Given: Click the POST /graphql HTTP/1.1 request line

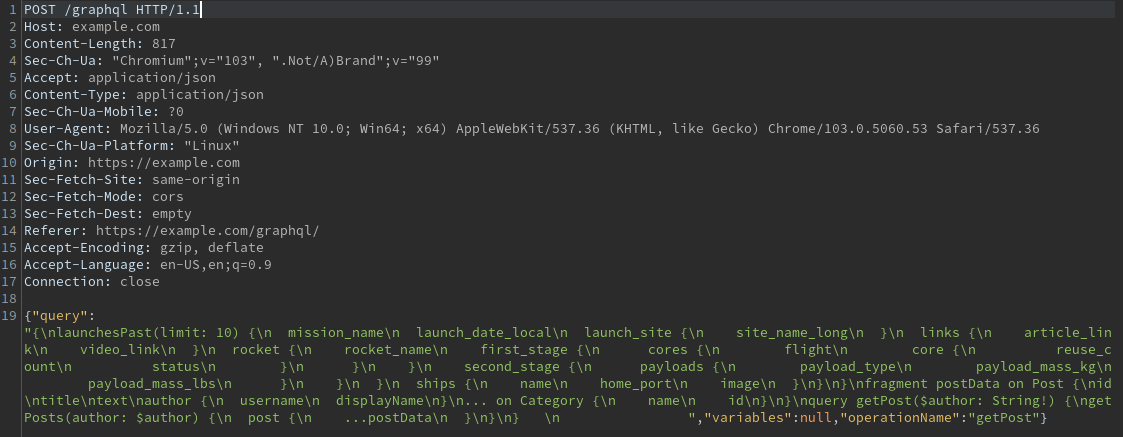Looking at the screenshot, I should 112,9.
